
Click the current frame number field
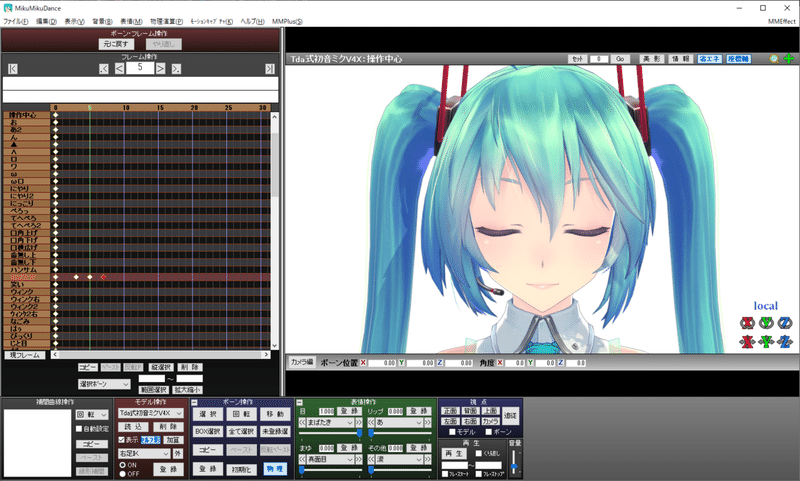[x=140, y=68]
